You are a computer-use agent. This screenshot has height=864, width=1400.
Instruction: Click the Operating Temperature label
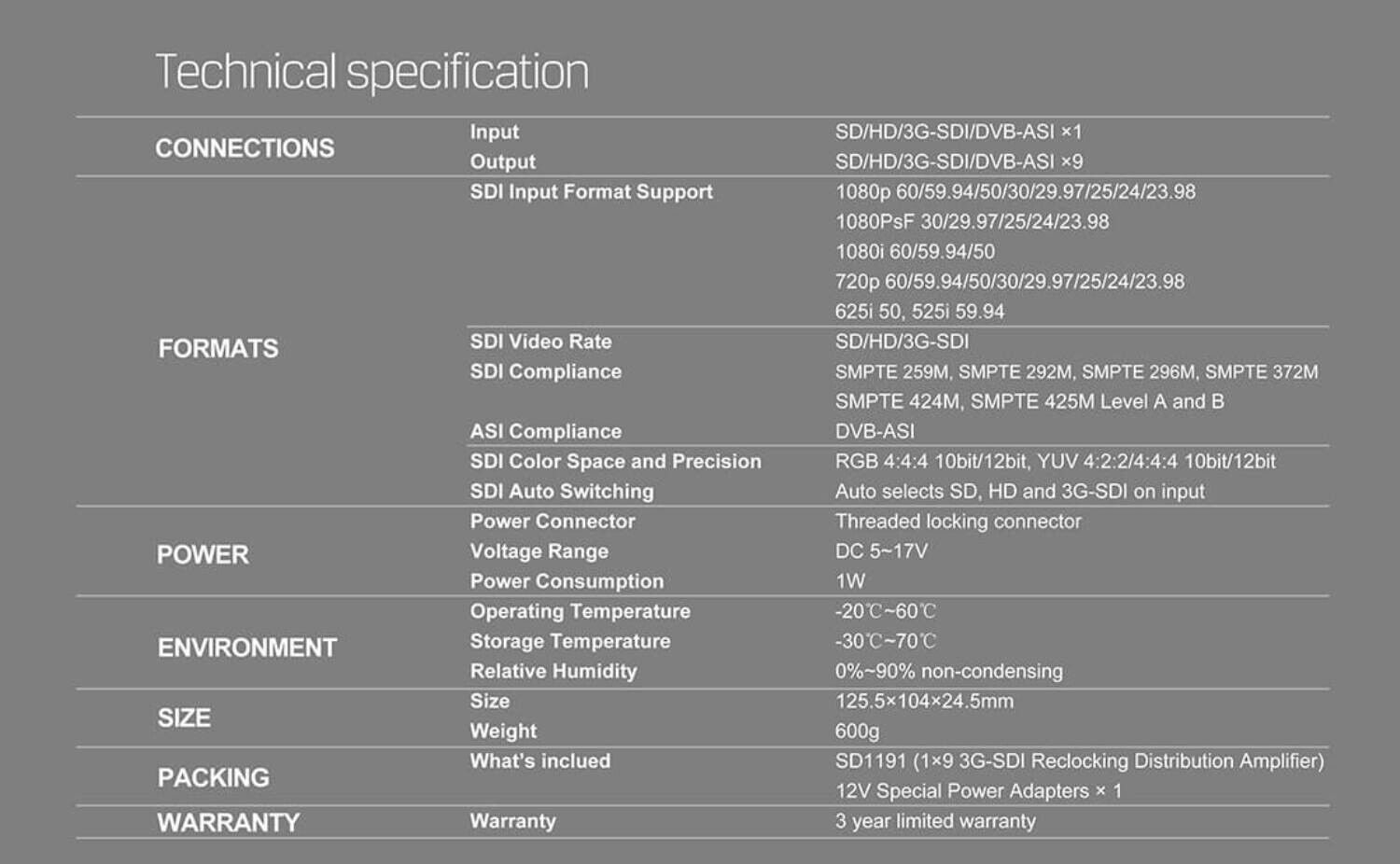tap(580, 611)
